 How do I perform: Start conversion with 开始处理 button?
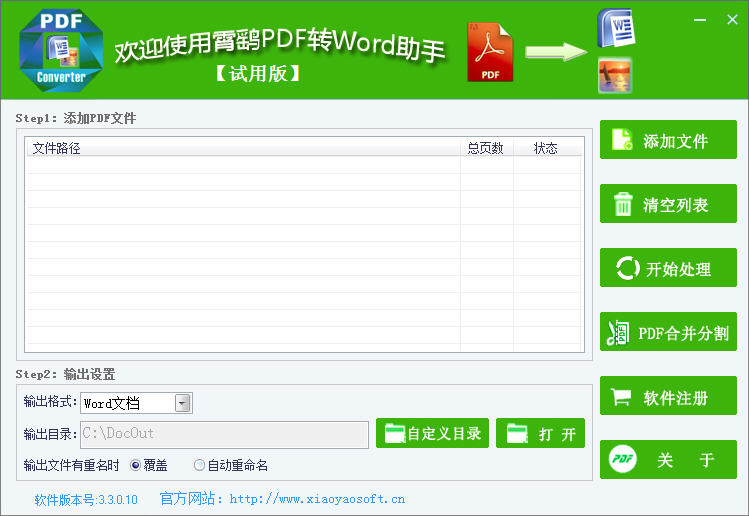(668, 268)
